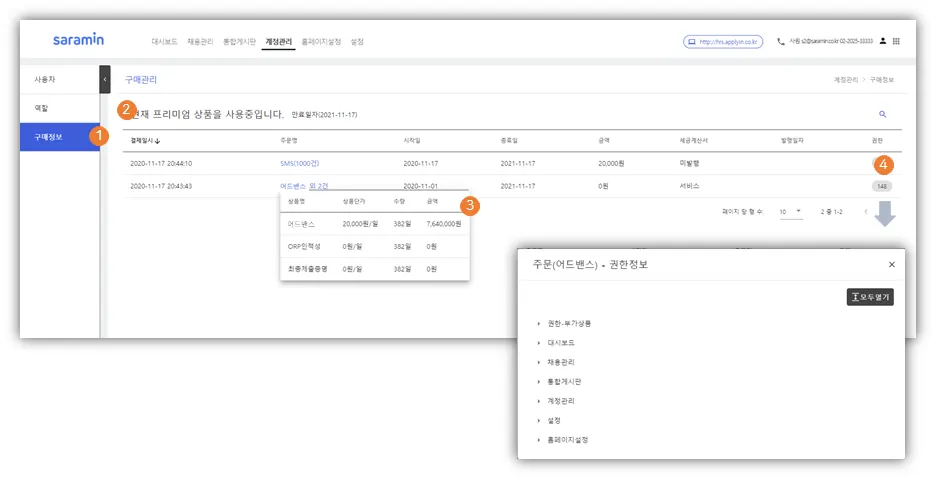Close the 권한정보 dialog
Viewport: 936px width, 479px height.
pyautogui.click(x=891, y=264)
